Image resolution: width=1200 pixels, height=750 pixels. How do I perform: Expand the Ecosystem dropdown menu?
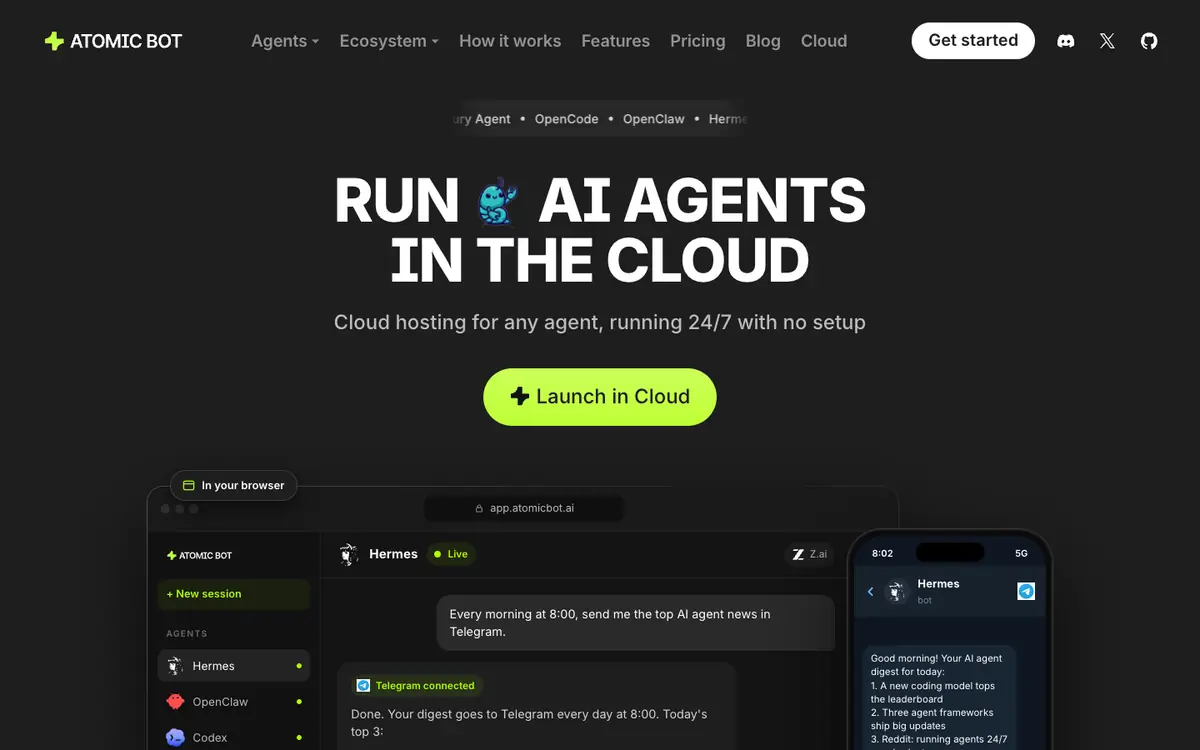[389, 41]
